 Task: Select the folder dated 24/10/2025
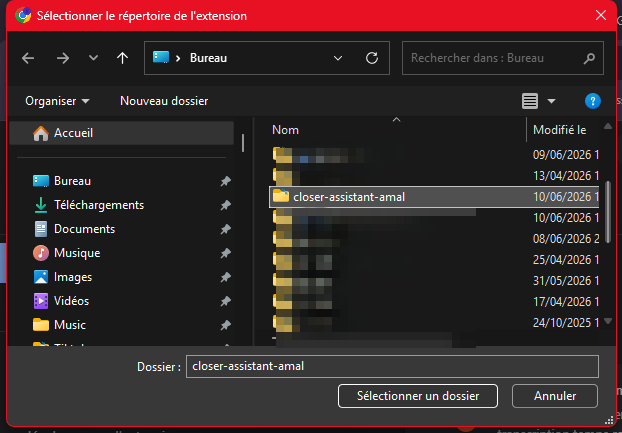(x=434, y=323)
